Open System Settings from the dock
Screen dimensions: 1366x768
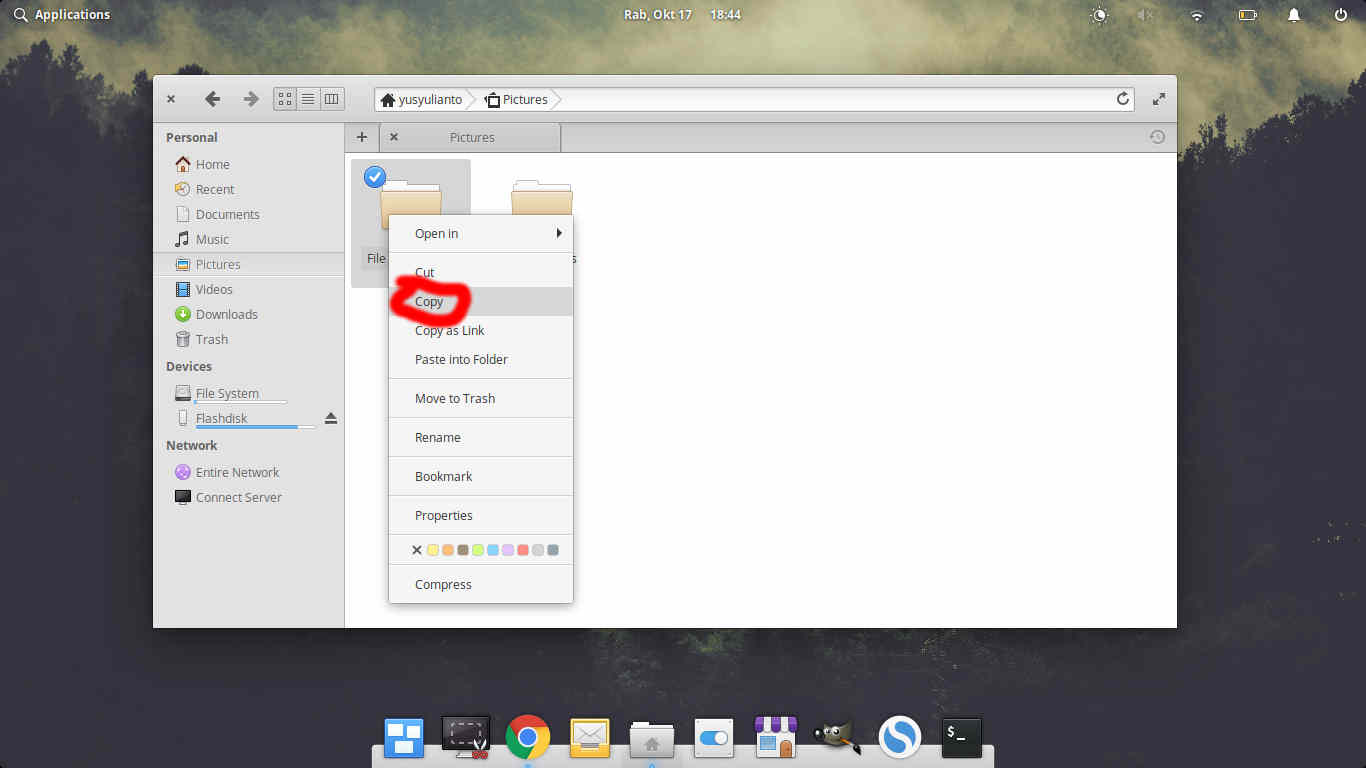tap(713, 737)
